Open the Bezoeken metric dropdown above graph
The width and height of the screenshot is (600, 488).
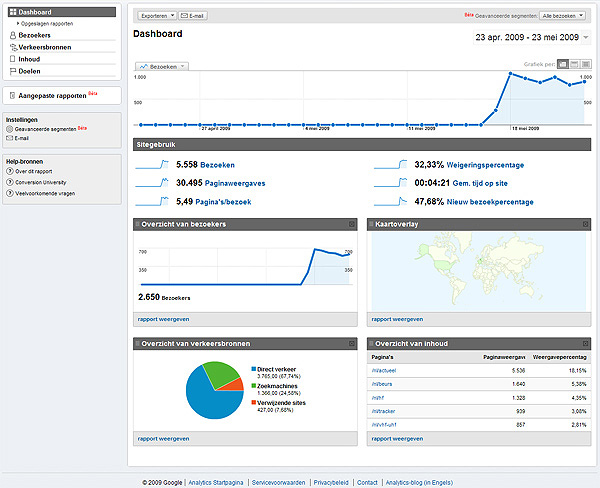click(x=162, y=67)
